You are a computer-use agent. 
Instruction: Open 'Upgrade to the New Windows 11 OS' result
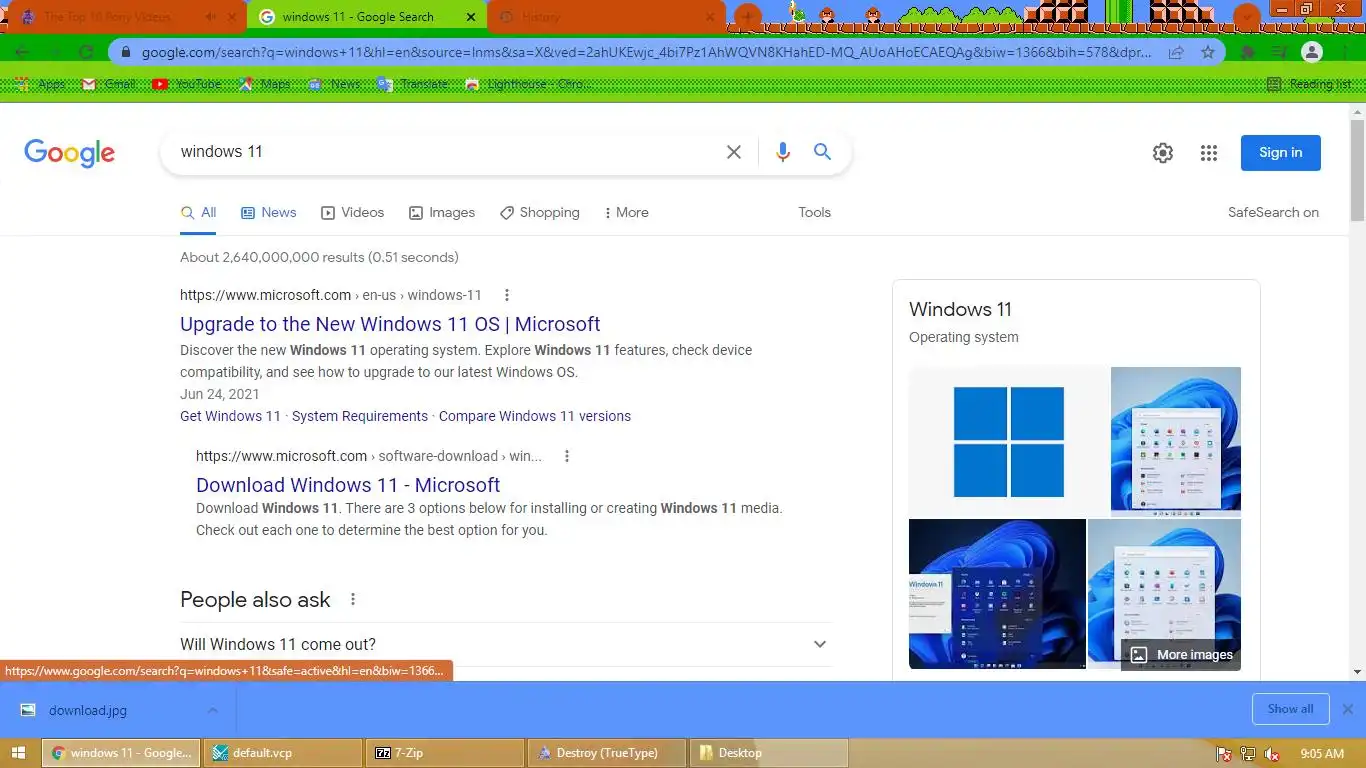tap(390, 324)
